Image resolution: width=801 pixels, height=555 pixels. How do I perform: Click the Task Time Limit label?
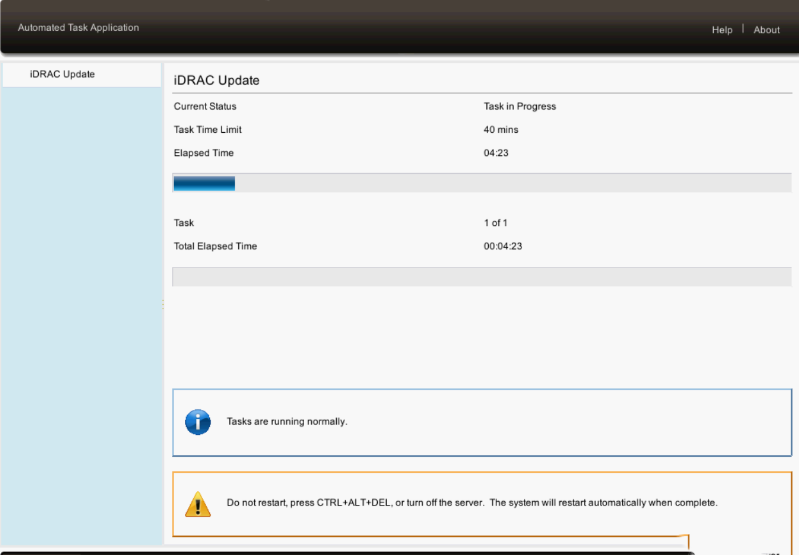click(x=207, y=130)
